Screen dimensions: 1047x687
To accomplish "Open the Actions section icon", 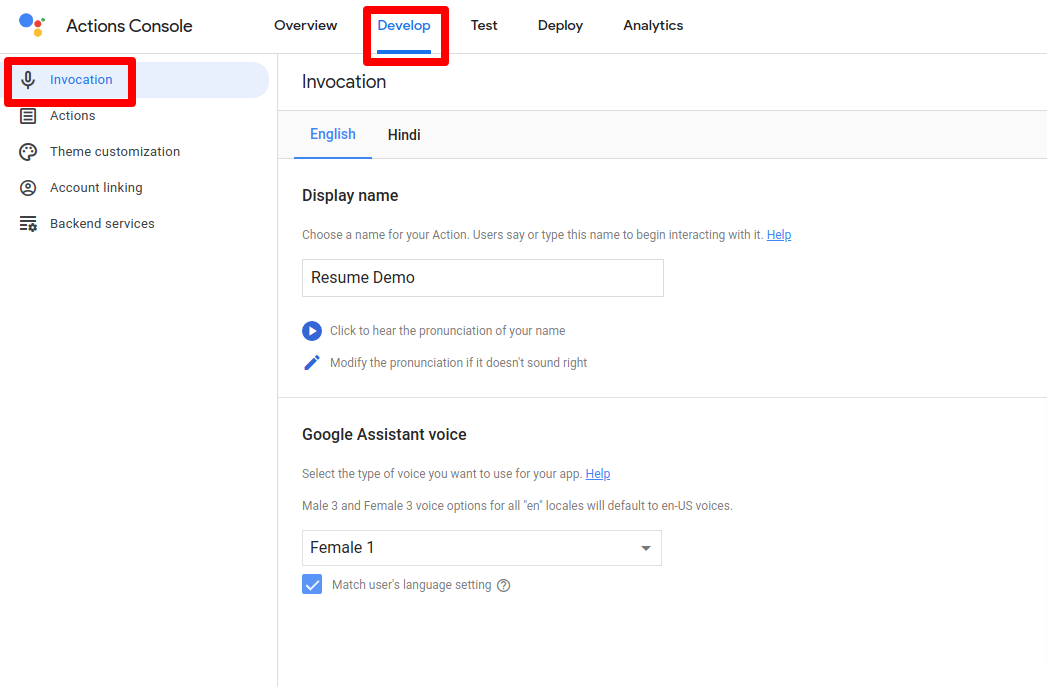I will [29, 115].
